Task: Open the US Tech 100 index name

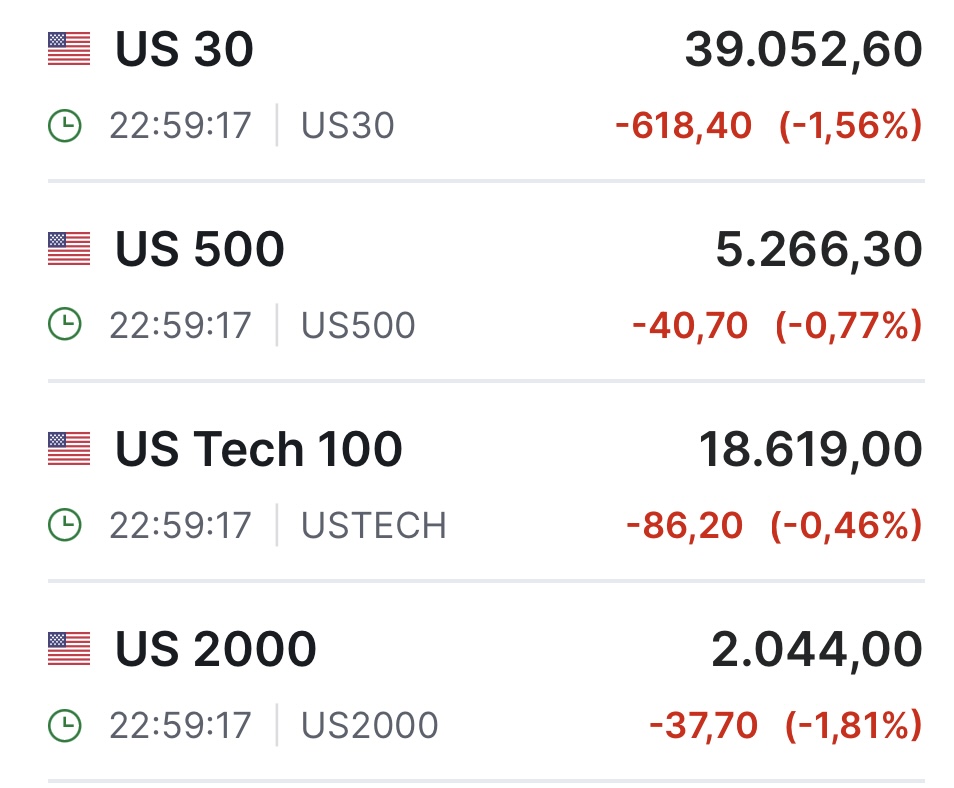Action: click(259, 450)
